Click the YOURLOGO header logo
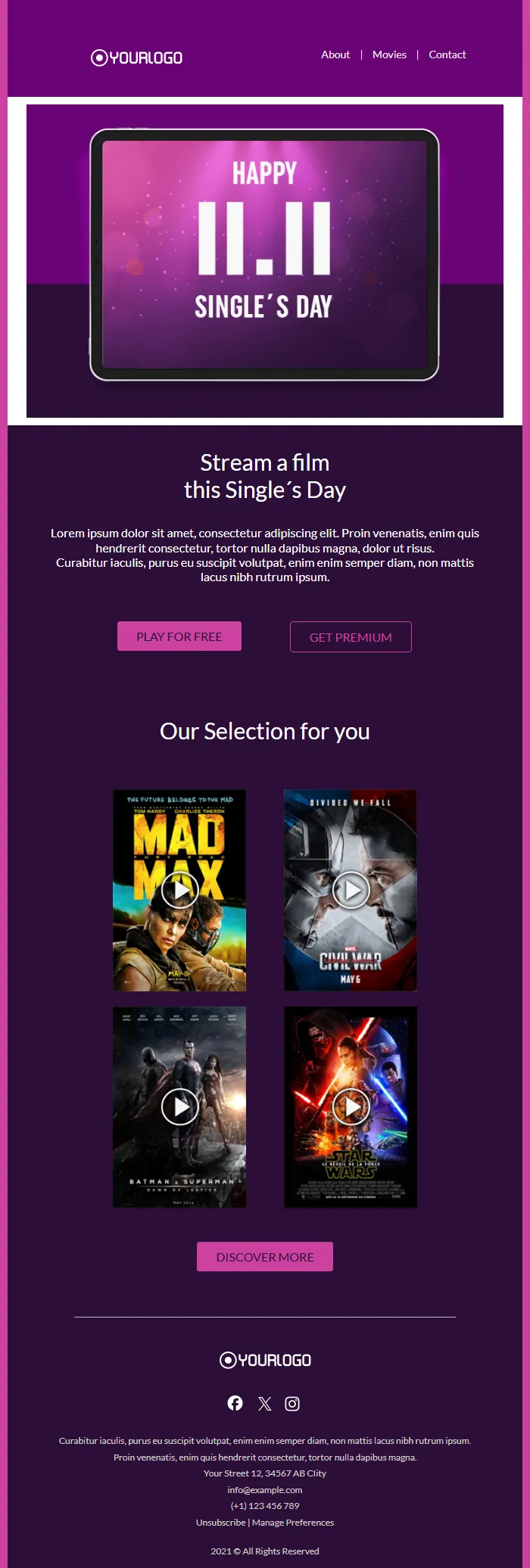 point(136,58)
